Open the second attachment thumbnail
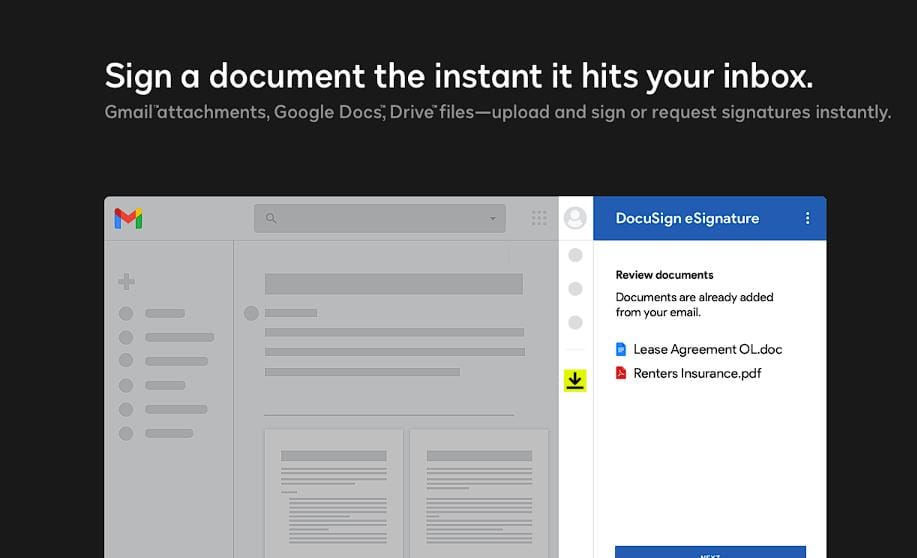917x558 pixels. [x=479, y=494]
